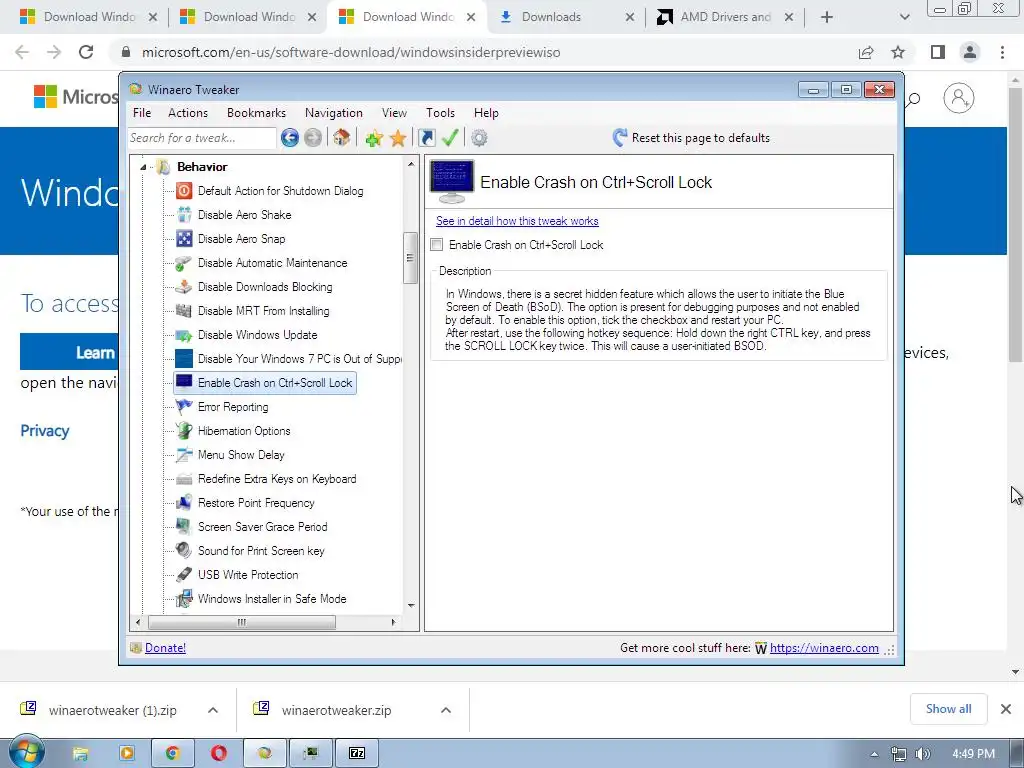Image resolution: width=1024 pixels, height=768 pixels.
Task: Open Chrome three-dot menu
Action: (1002, 52)
